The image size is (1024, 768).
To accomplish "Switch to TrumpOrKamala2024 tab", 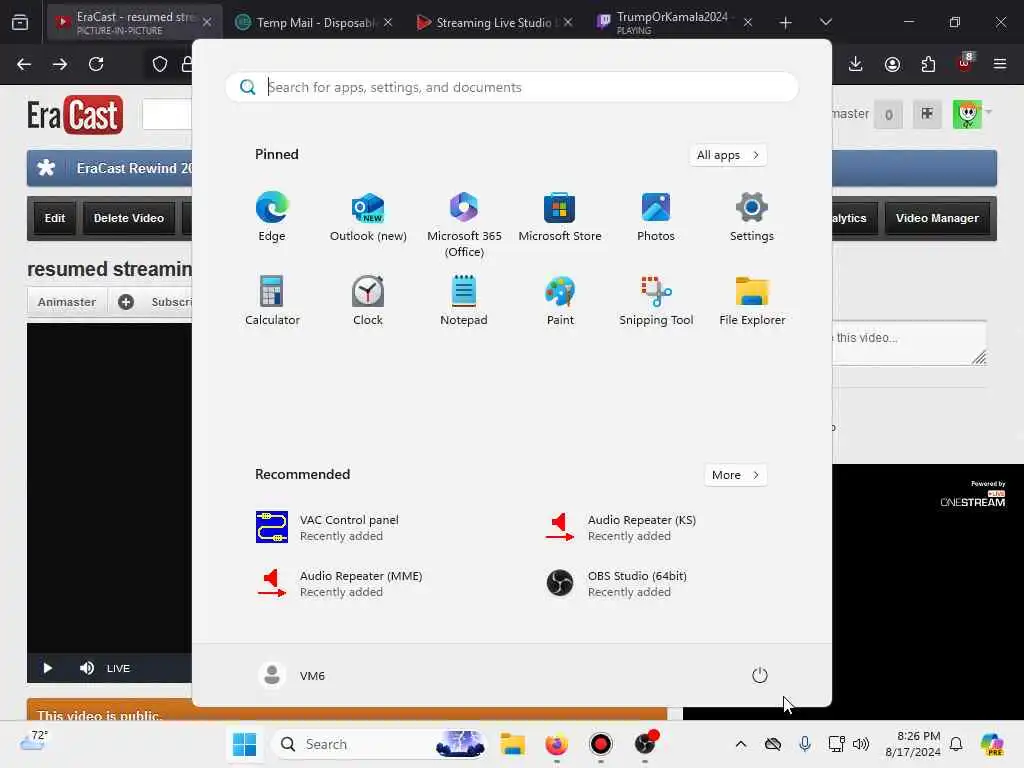I will [673, 22].
